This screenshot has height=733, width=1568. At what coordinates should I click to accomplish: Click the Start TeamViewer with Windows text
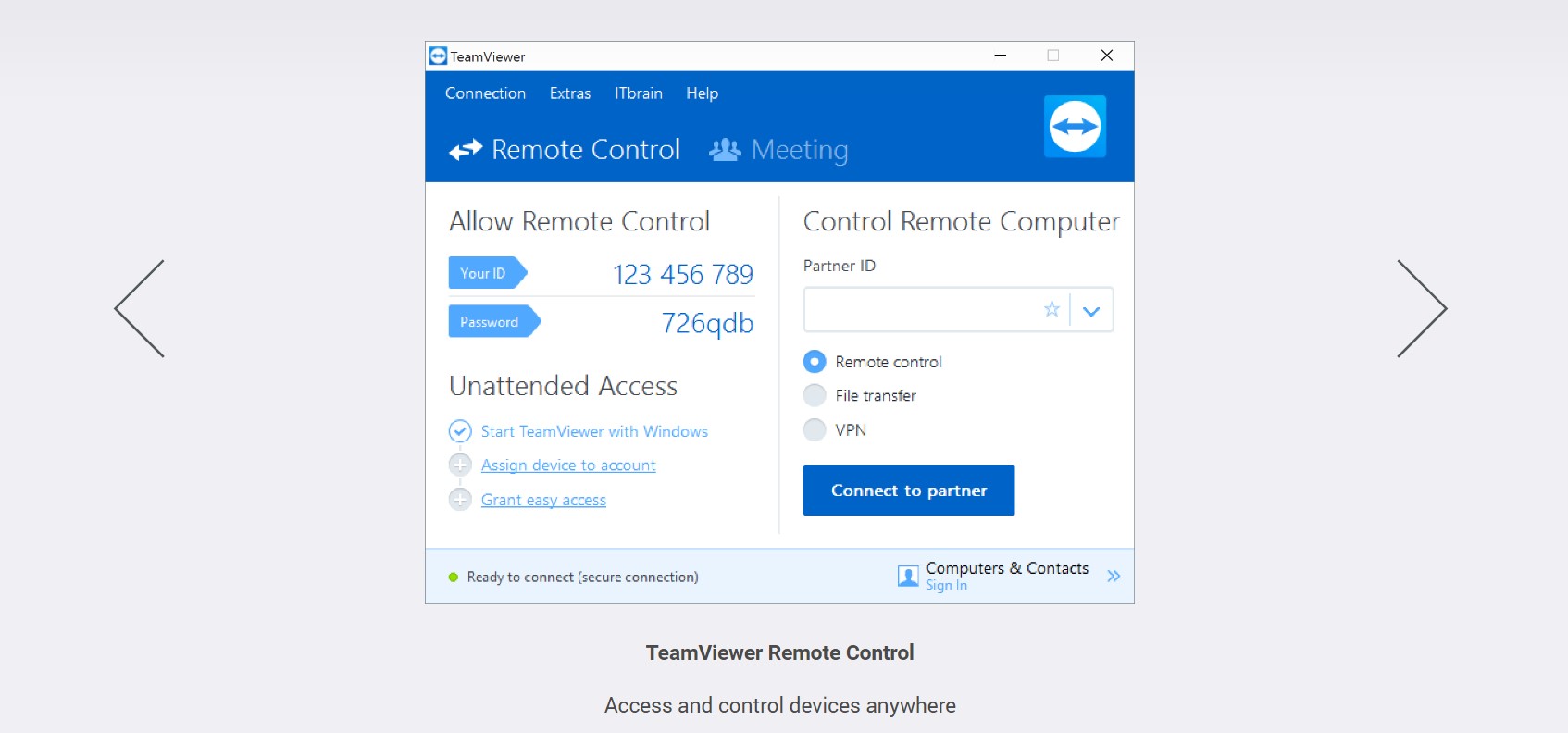[x=594, y=431]
